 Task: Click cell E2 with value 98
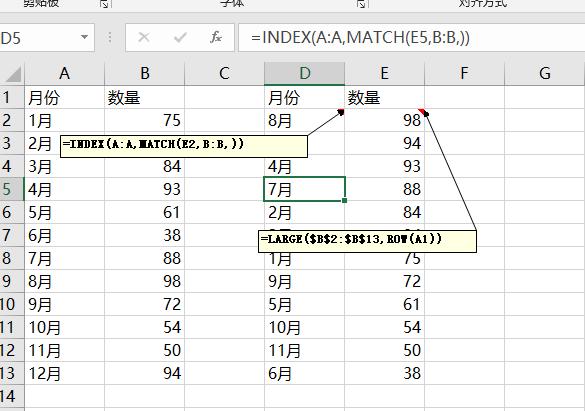pos(384,120)
